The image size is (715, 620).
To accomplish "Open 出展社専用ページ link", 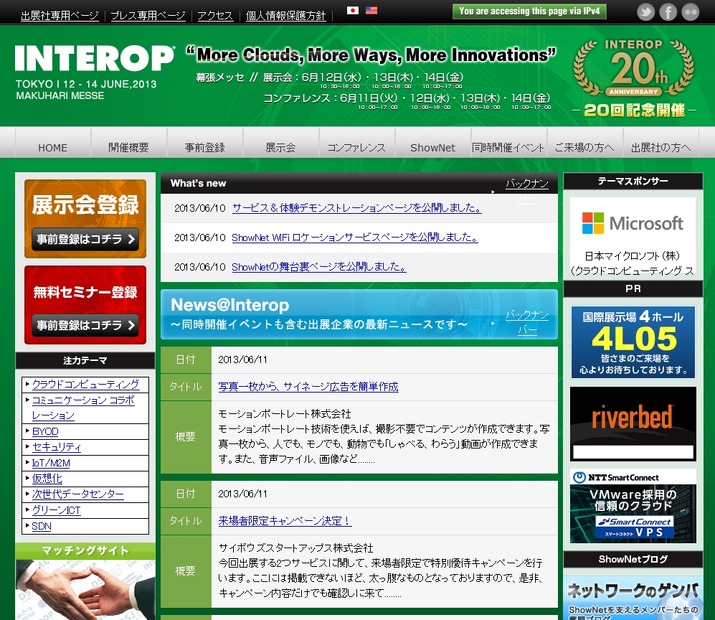I will (60, 16).
